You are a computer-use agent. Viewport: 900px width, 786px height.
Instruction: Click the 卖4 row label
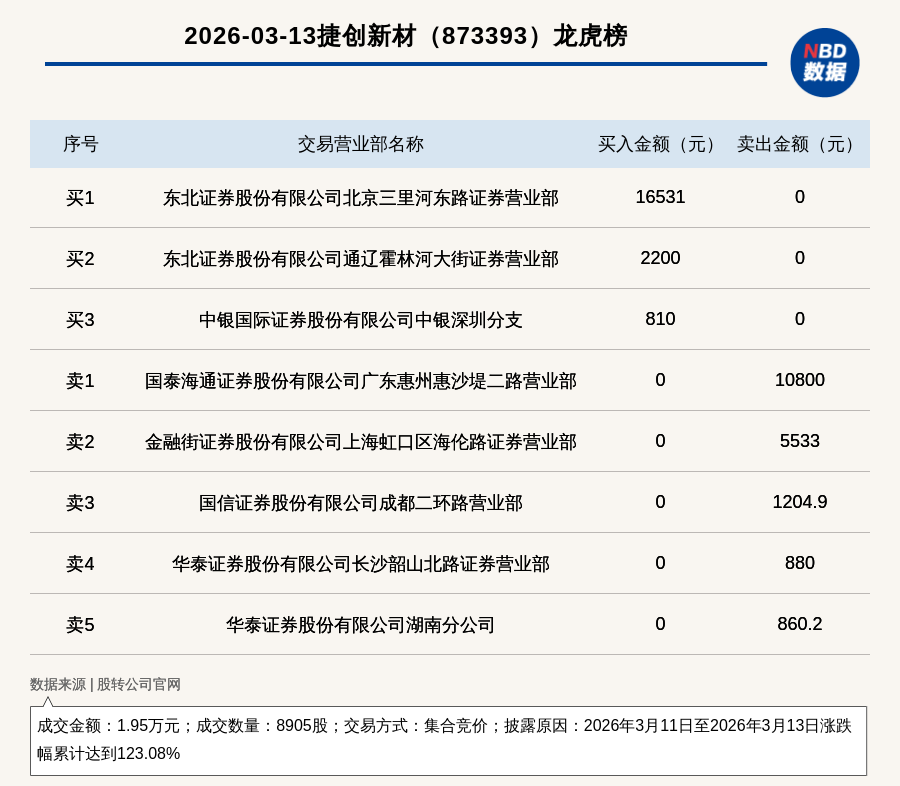(80, 564)
